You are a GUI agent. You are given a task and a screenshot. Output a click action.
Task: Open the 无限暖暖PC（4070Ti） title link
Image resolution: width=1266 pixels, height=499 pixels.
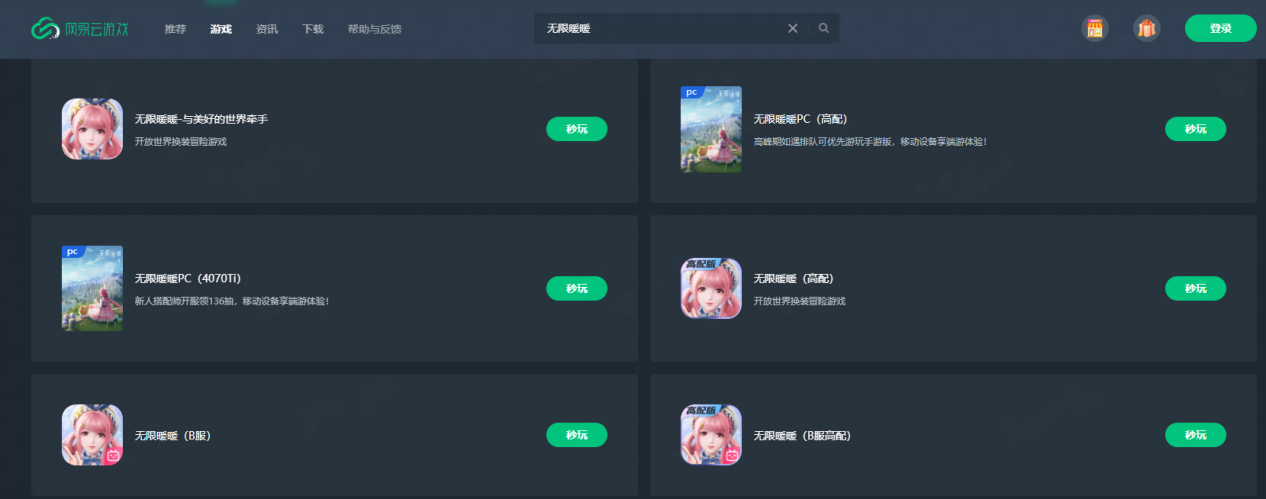pos(188,278)
